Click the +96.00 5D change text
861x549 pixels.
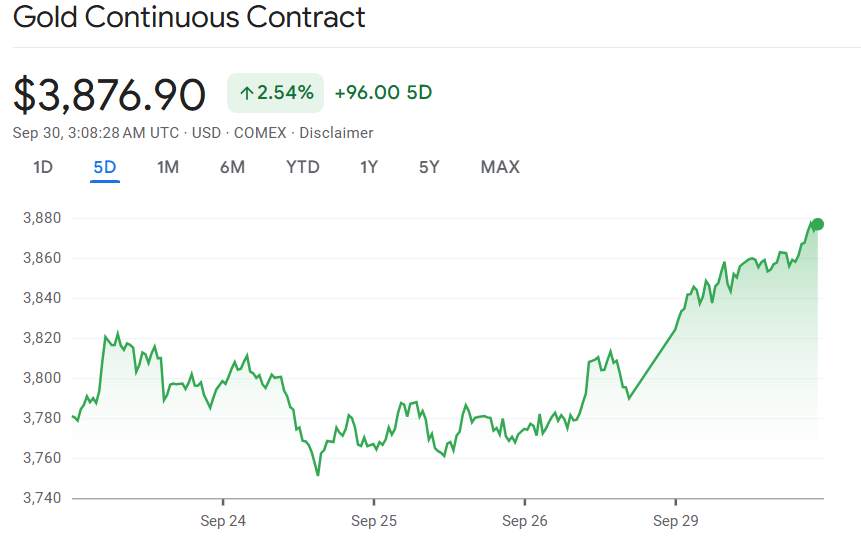coord(383,93)
